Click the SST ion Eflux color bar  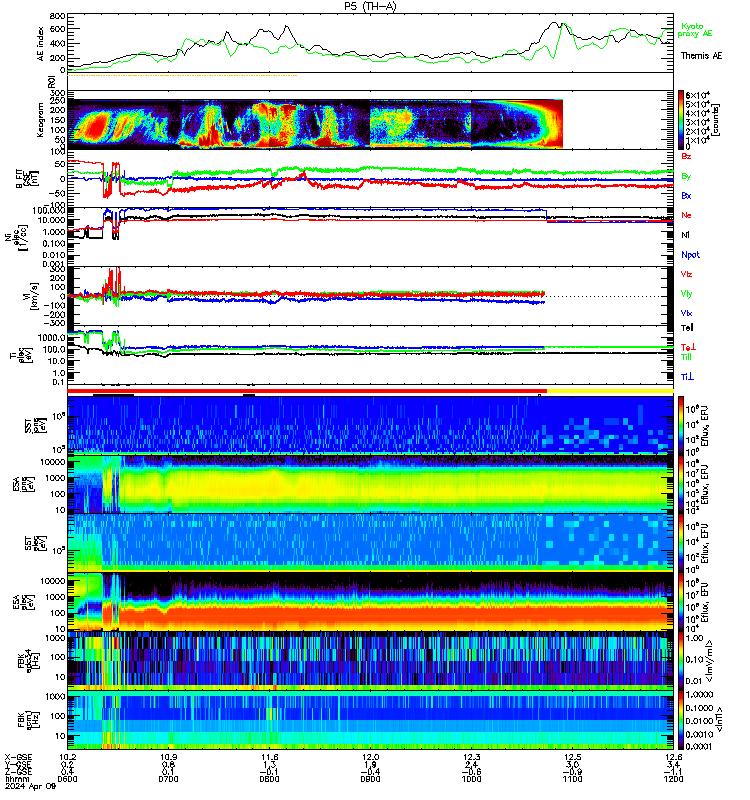tap(681, 424)
